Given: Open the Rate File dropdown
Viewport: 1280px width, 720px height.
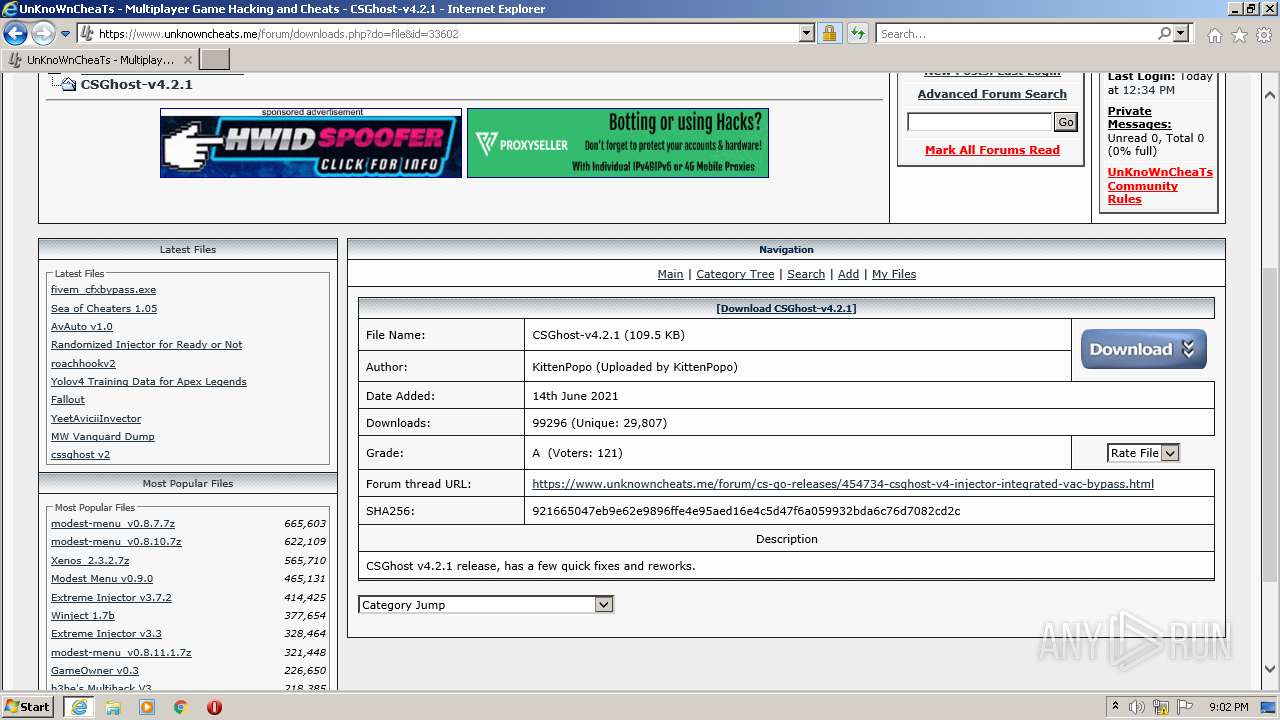Looking at the screenshot, I should point(1143,453).
